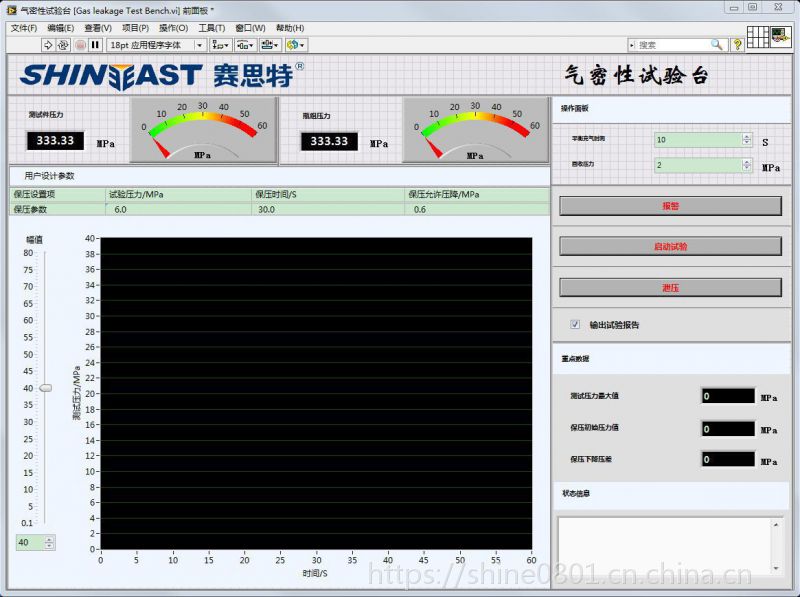
Task: Open the 帮助(H) menu
Action: [290, 28]
